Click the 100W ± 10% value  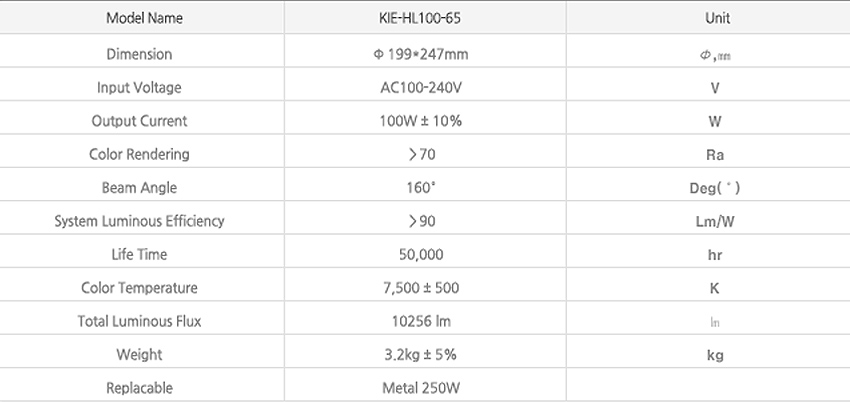tap(421, 121)
